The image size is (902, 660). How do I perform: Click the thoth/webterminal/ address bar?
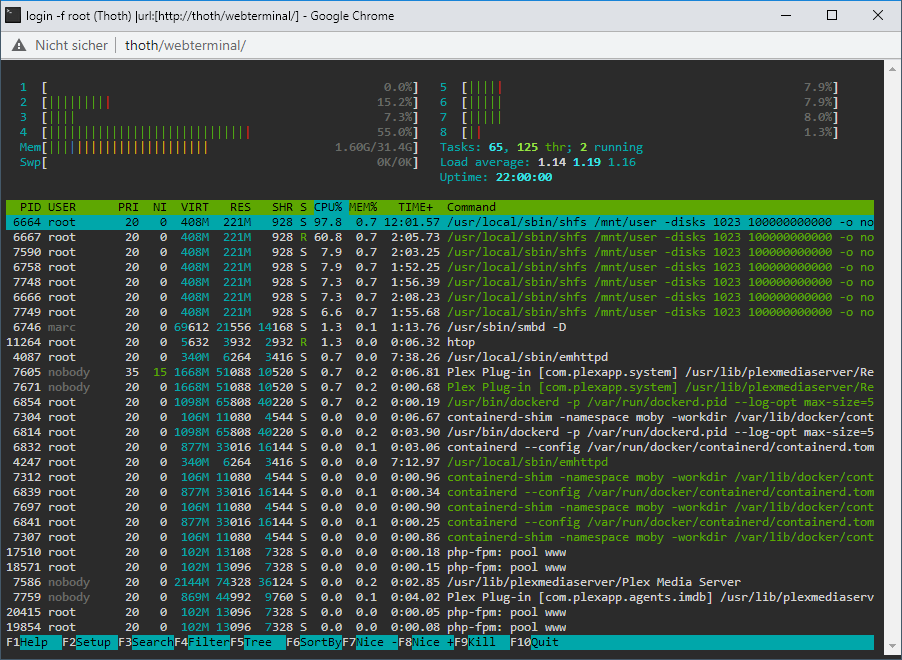click(x=185, y=45)
